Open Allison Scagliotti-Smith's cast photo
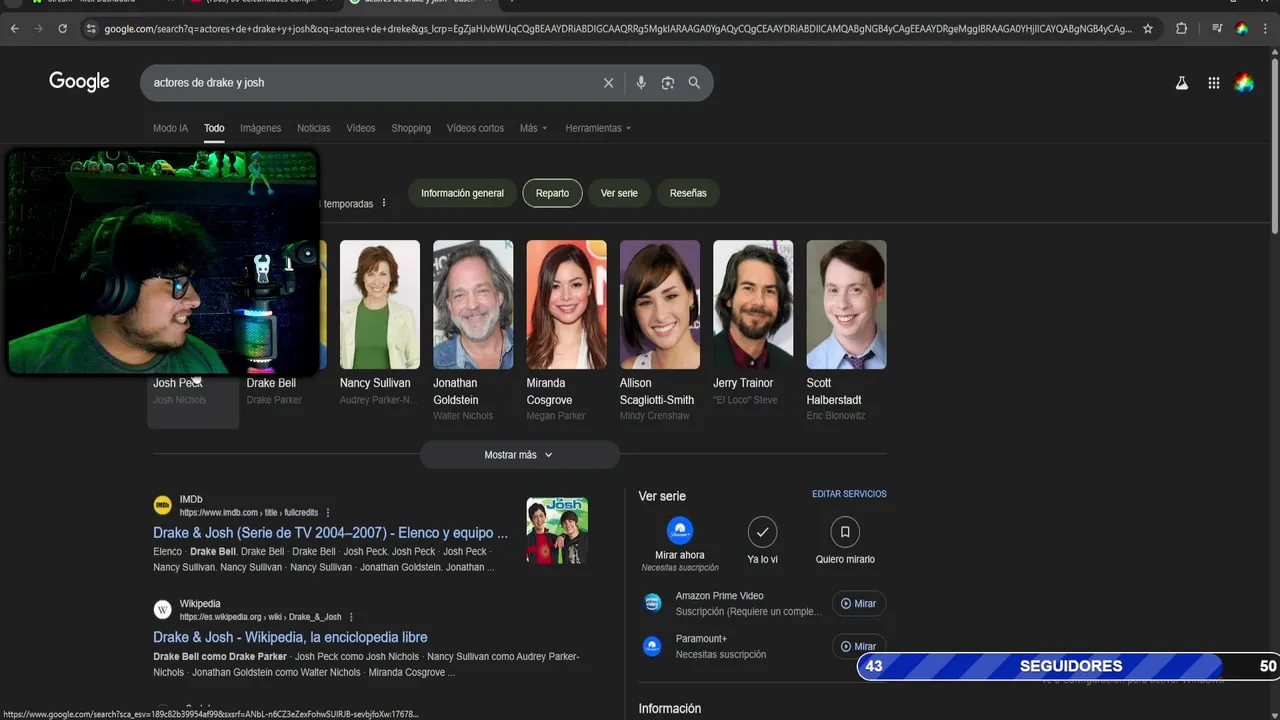The image size is (1280, 720). click(x=660, y=304)
